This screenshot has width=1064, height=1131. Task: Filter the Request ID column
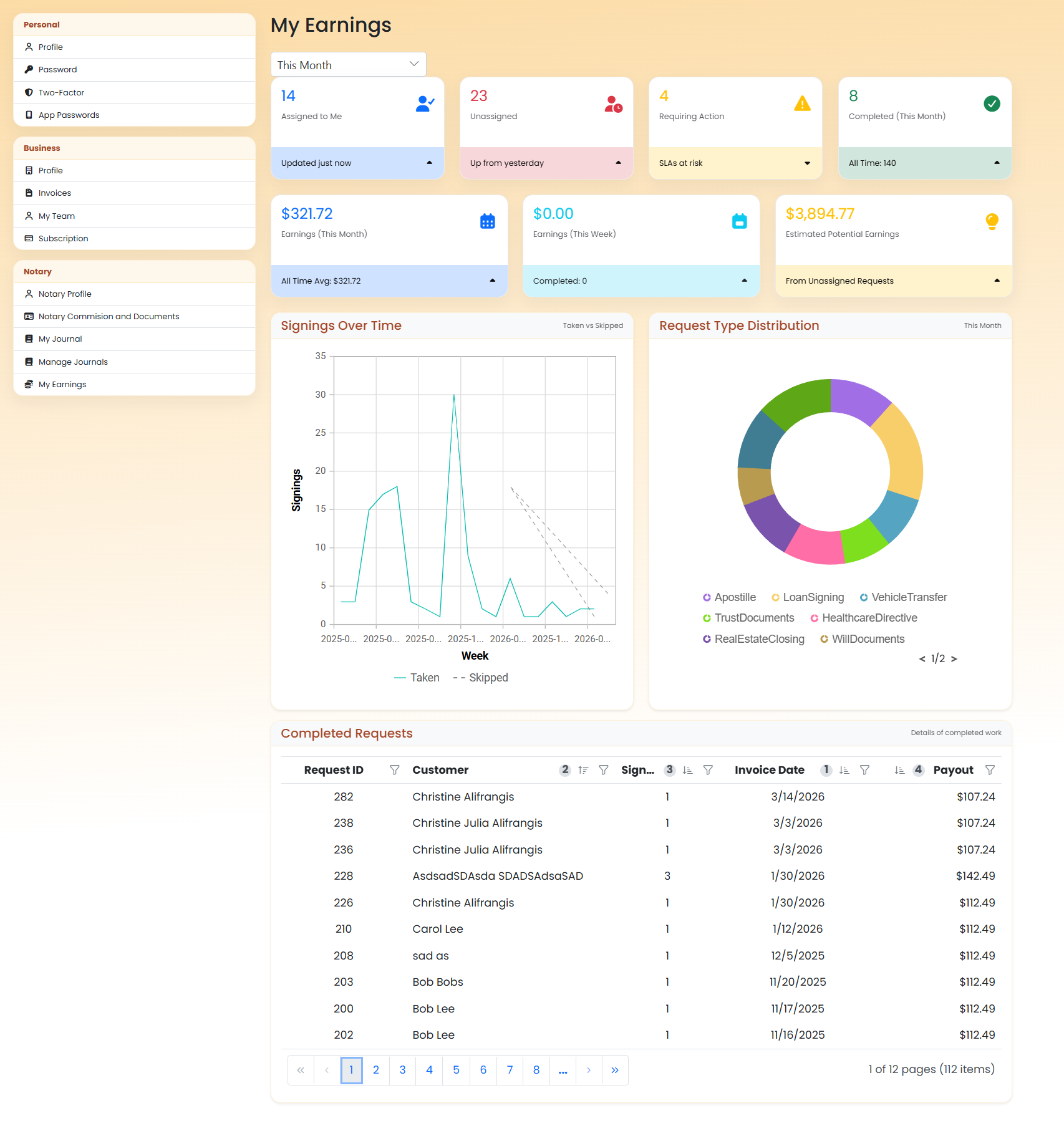point(395,770)
